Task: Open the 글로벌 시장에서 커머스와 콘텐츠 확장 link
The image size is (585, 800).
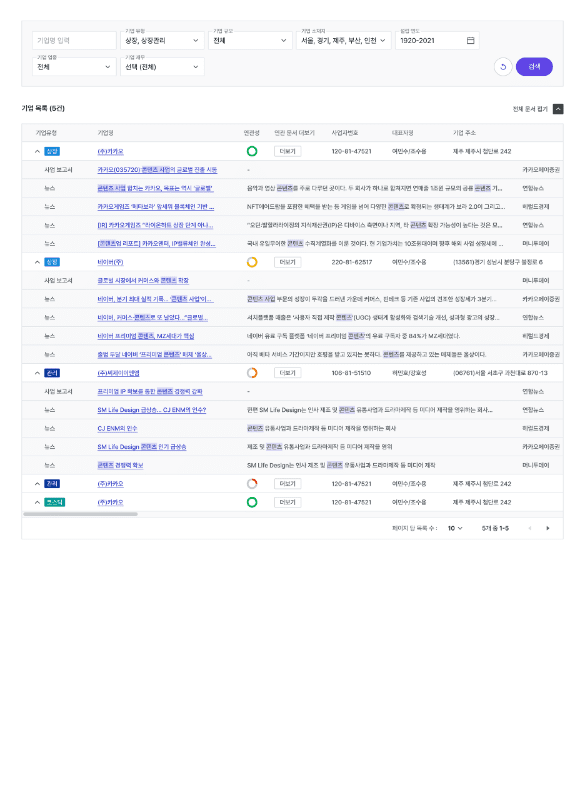Action: (143, 281)
